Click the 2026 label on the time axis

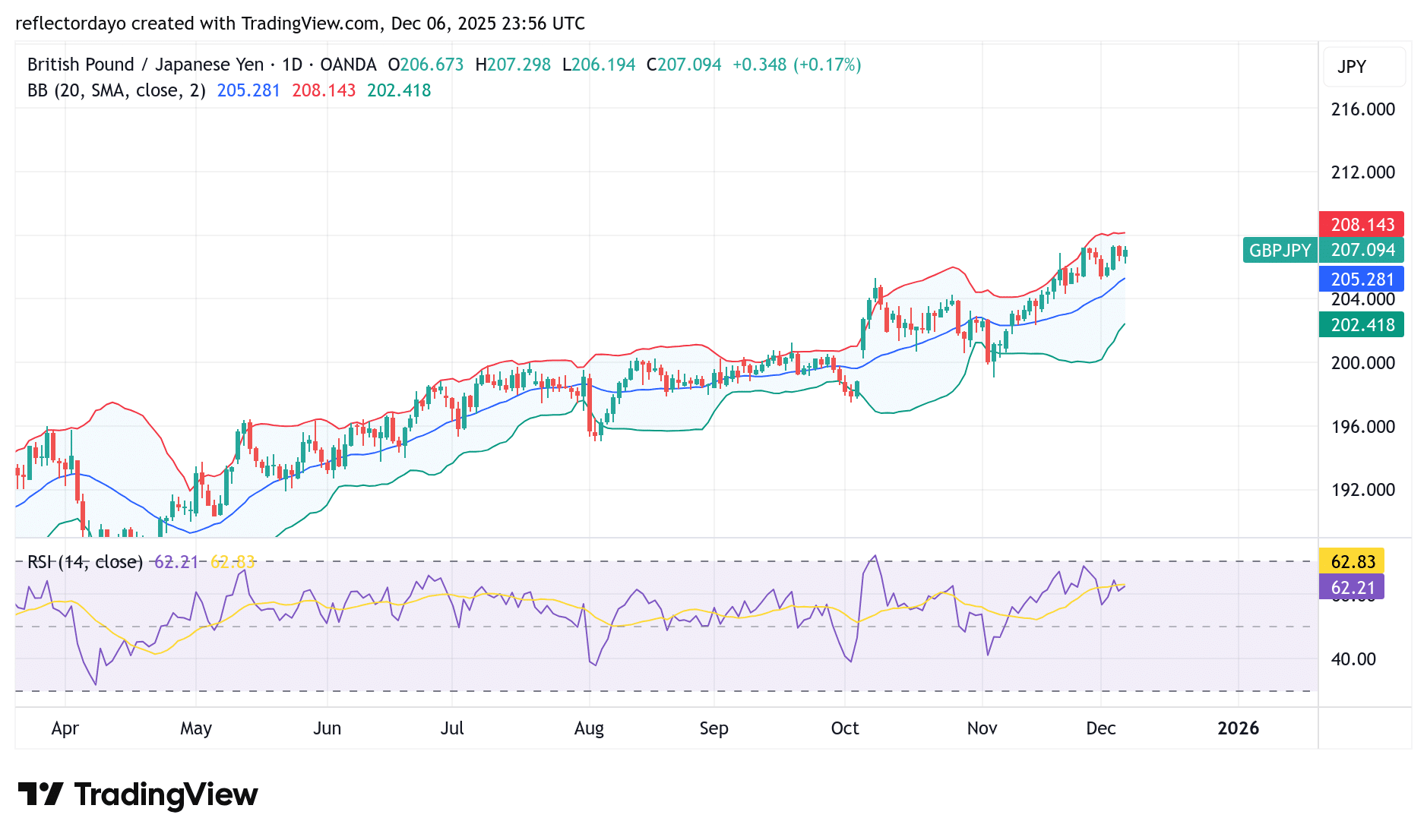tap(1239, 728)
